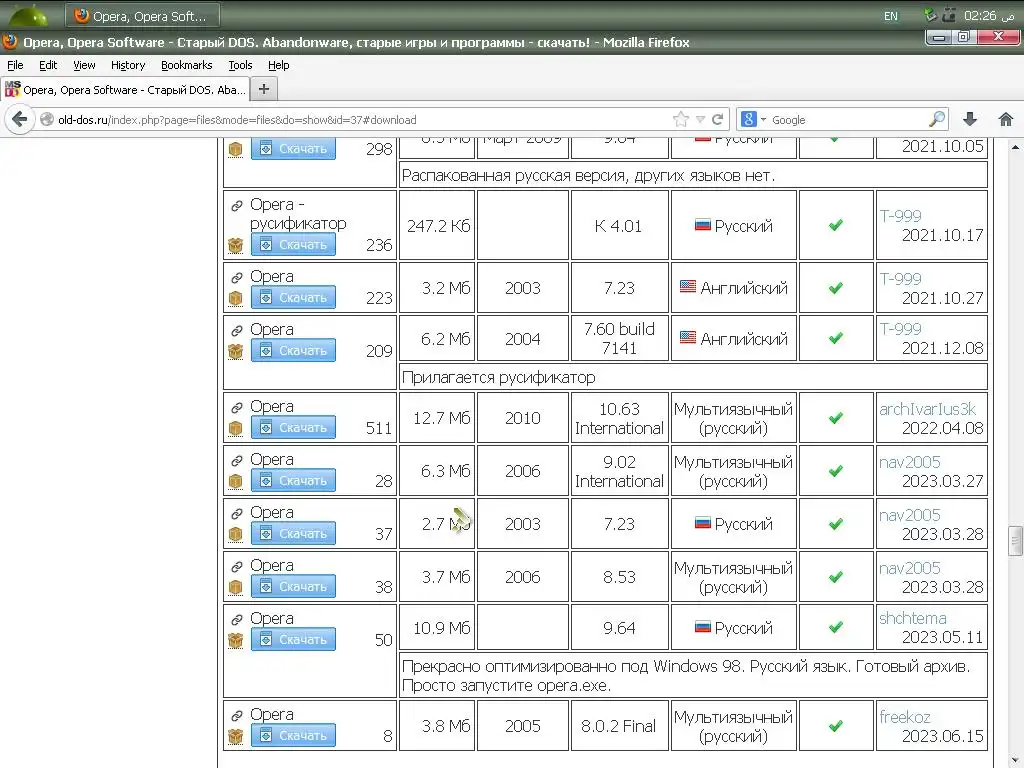Viewport: 1024px width, 768px height.
Task: Open uploader shchtema profile link
Action: tap(912, 618)
